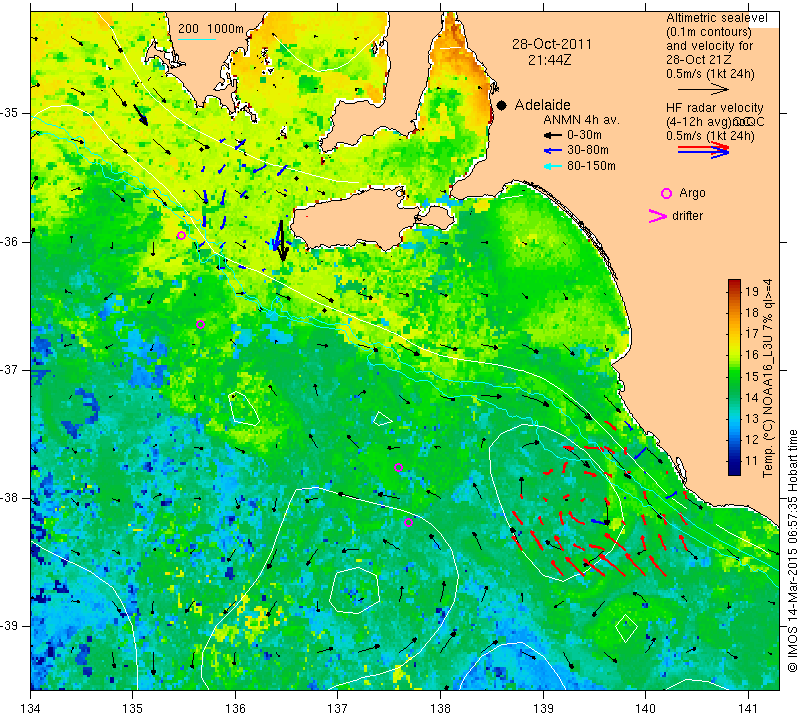800x720 pixels.
Task: Click the time text 21:44Z
Action: 549,60
